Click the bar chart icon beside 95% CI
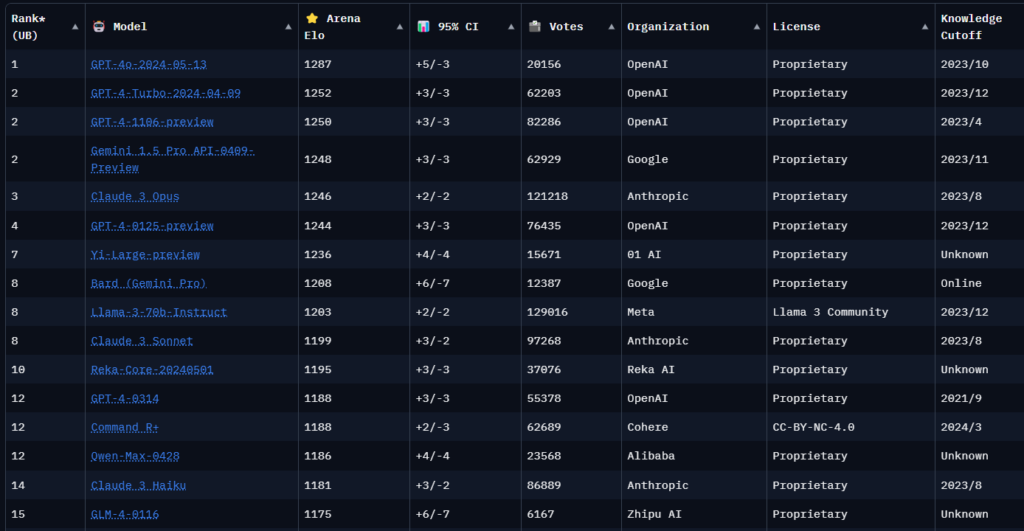 coord(423,27)
